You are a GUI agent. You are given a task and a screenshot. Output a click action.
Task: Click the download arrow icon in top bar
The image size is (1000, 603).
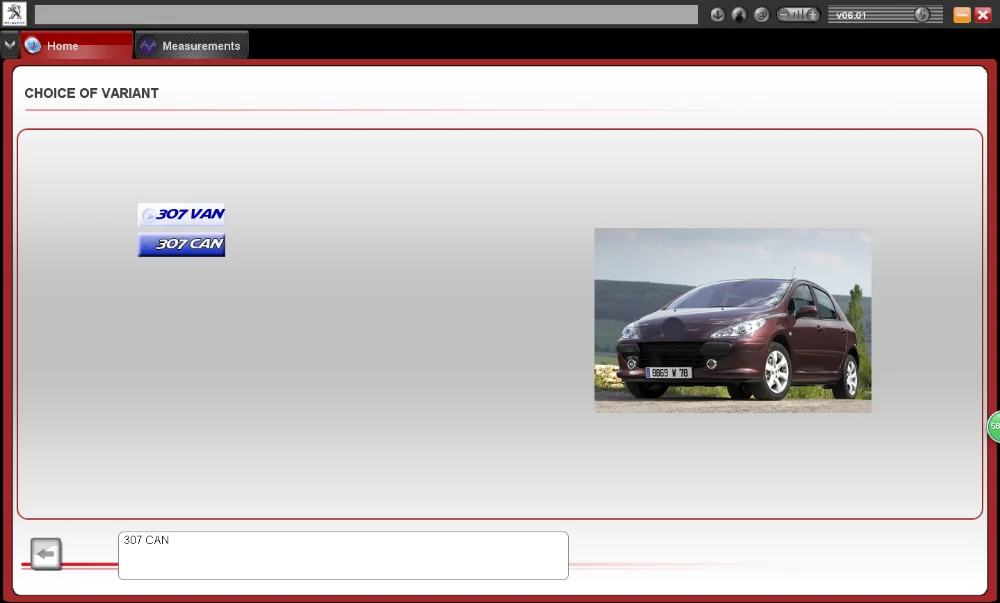coord(717,15)
